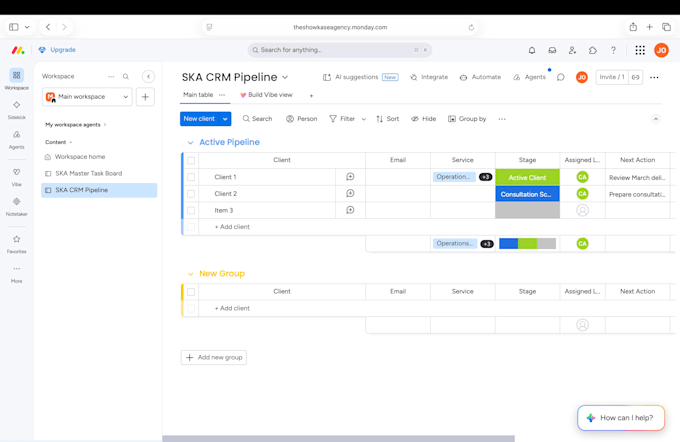Toggle Hide columns option

(x=424, y=119)
